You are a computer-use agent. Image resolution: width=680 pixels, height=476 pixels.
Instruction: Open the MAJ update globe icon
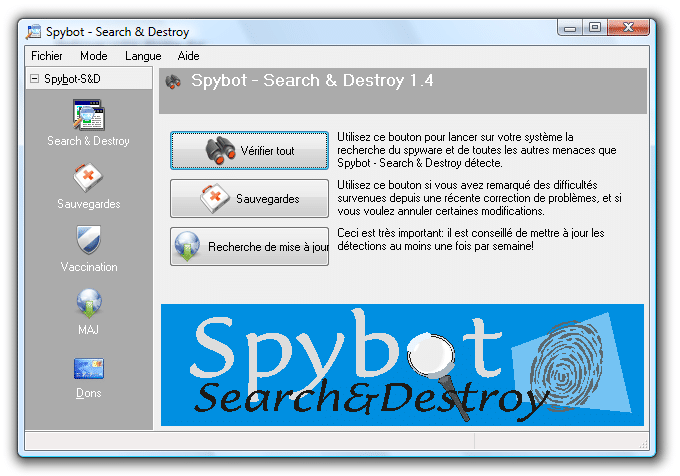click(x=89, y=303)
